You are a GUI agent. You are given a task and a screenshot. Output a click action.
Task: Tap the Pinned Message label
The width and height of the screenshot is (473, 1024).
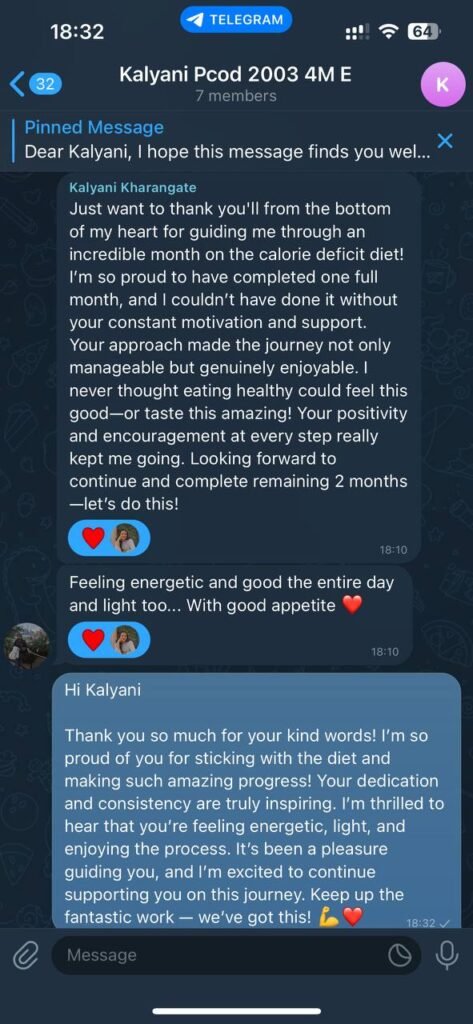pyautogui.click(x=94, y=127)
